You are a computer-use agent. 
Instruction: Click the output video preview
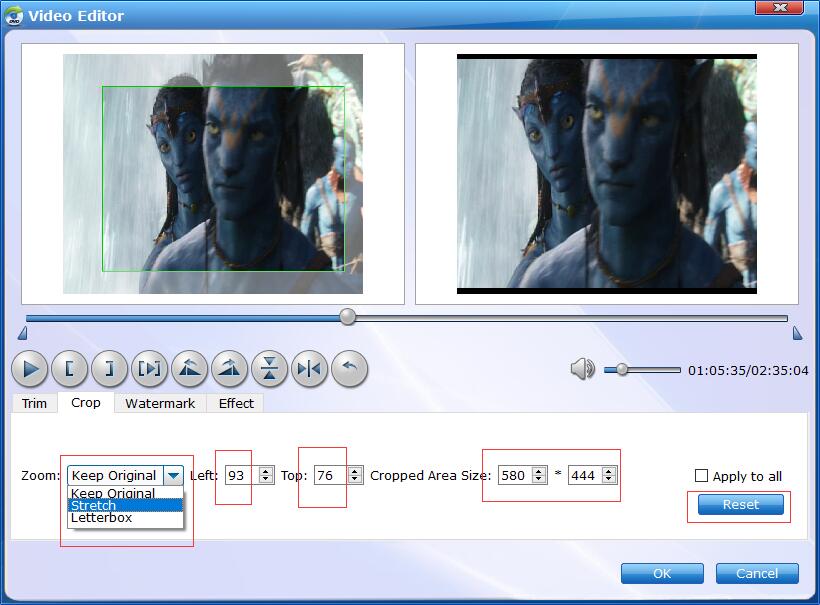point(607,174)
